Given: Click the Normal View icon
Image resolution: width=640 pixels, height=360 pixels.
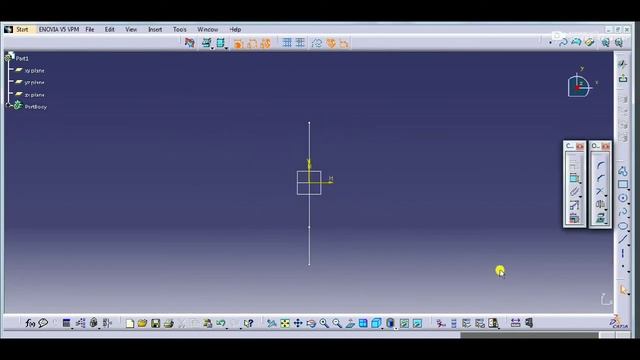Looking at the screenshot, I should click(x=350, y=324).
